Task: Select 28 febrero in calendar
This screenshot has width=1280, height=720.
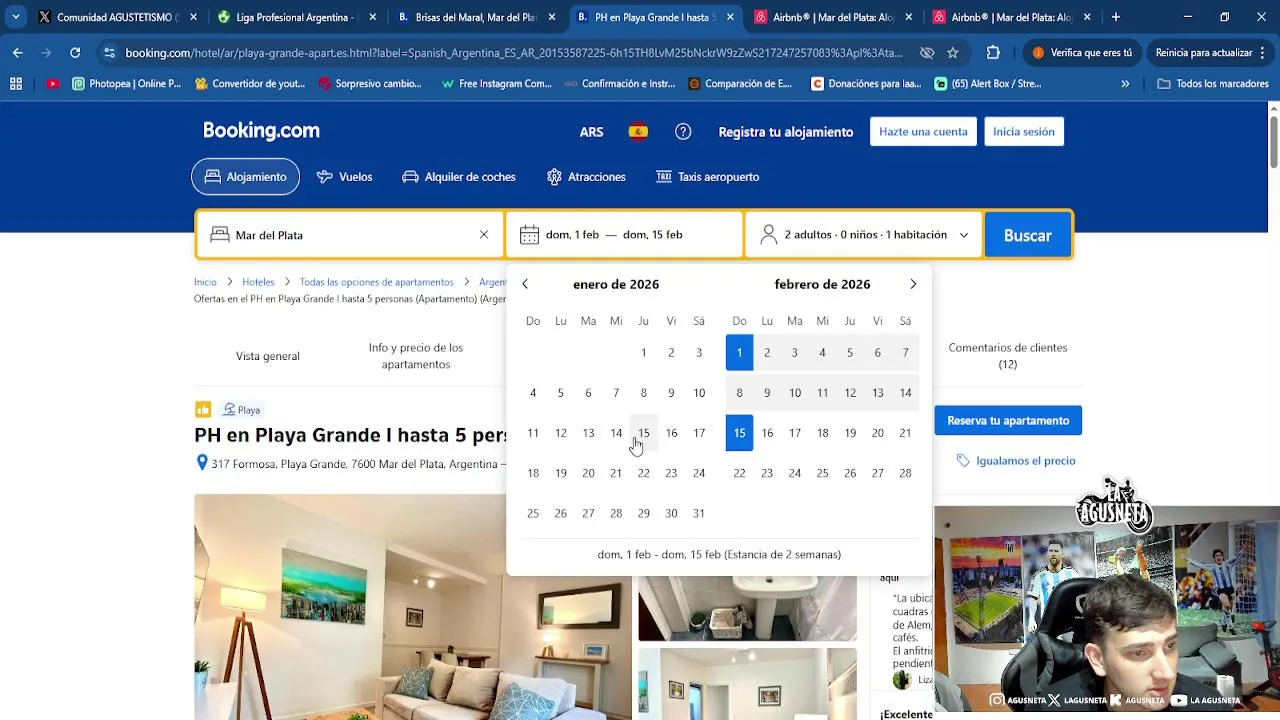Action: click(905, 473)
